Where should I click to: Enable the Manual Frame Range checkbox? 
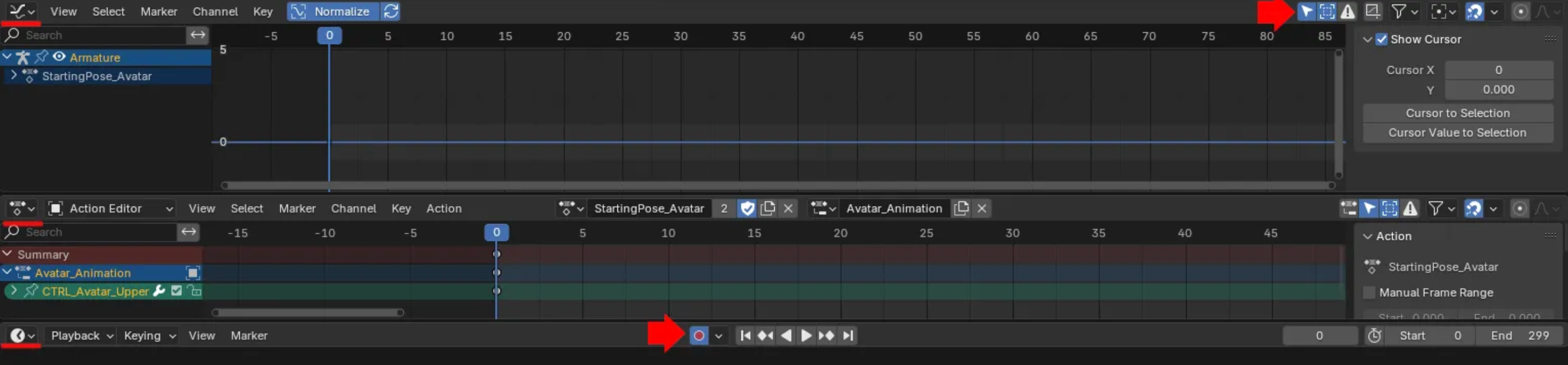pyautogui.click(x=1369, y=293)
